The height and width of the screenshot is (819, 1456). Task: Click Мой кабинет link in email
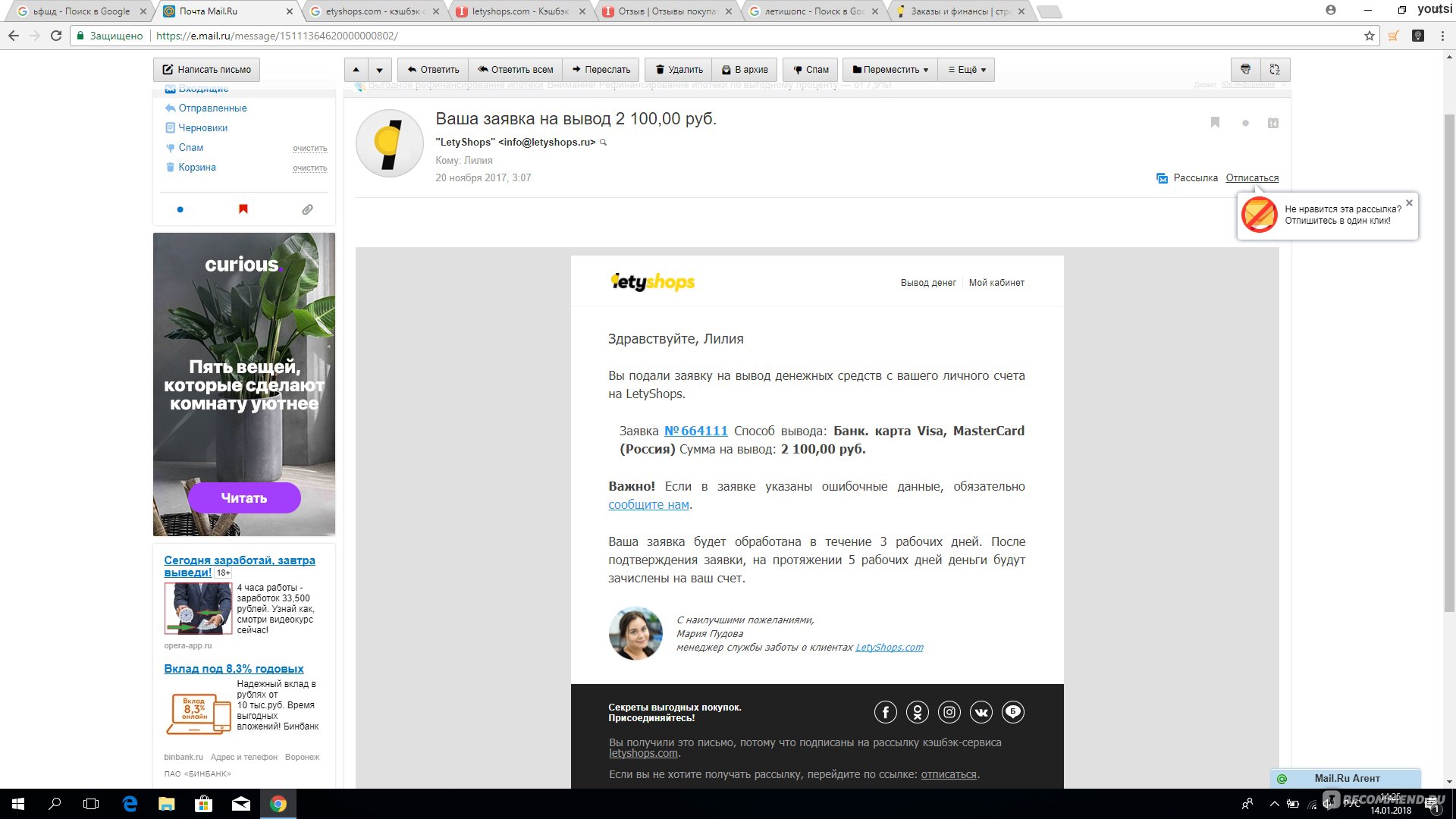(x=996, y=283)
